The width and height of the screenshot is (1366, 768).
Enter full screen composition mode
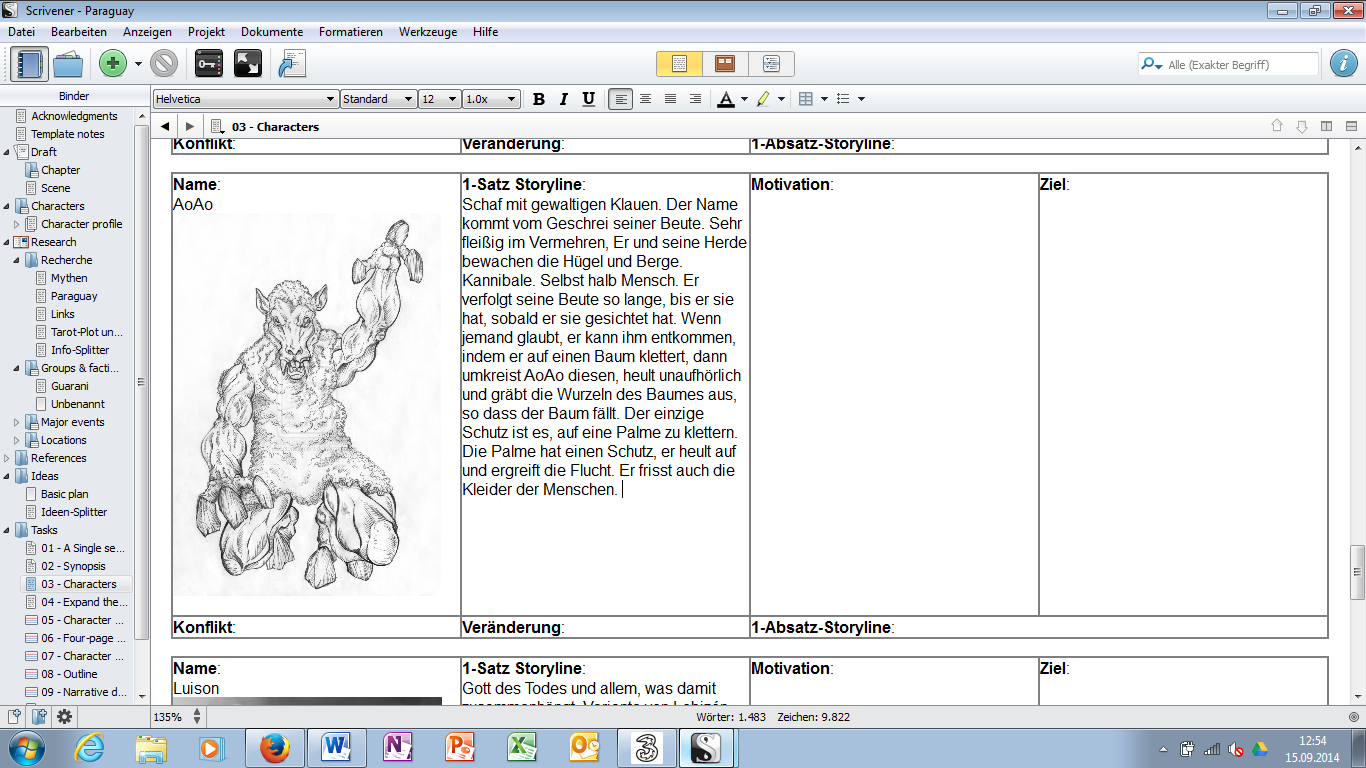[247, 64]
